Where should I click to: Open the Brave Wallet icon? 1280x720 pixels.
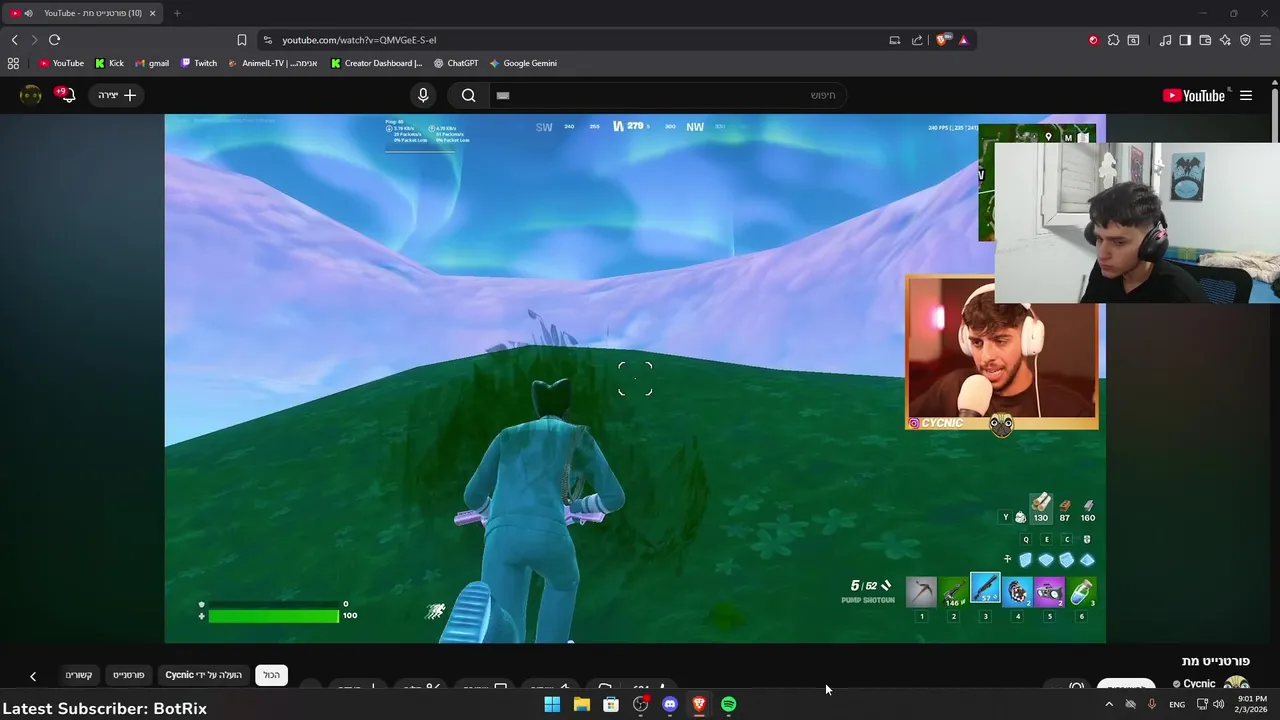1205,40
